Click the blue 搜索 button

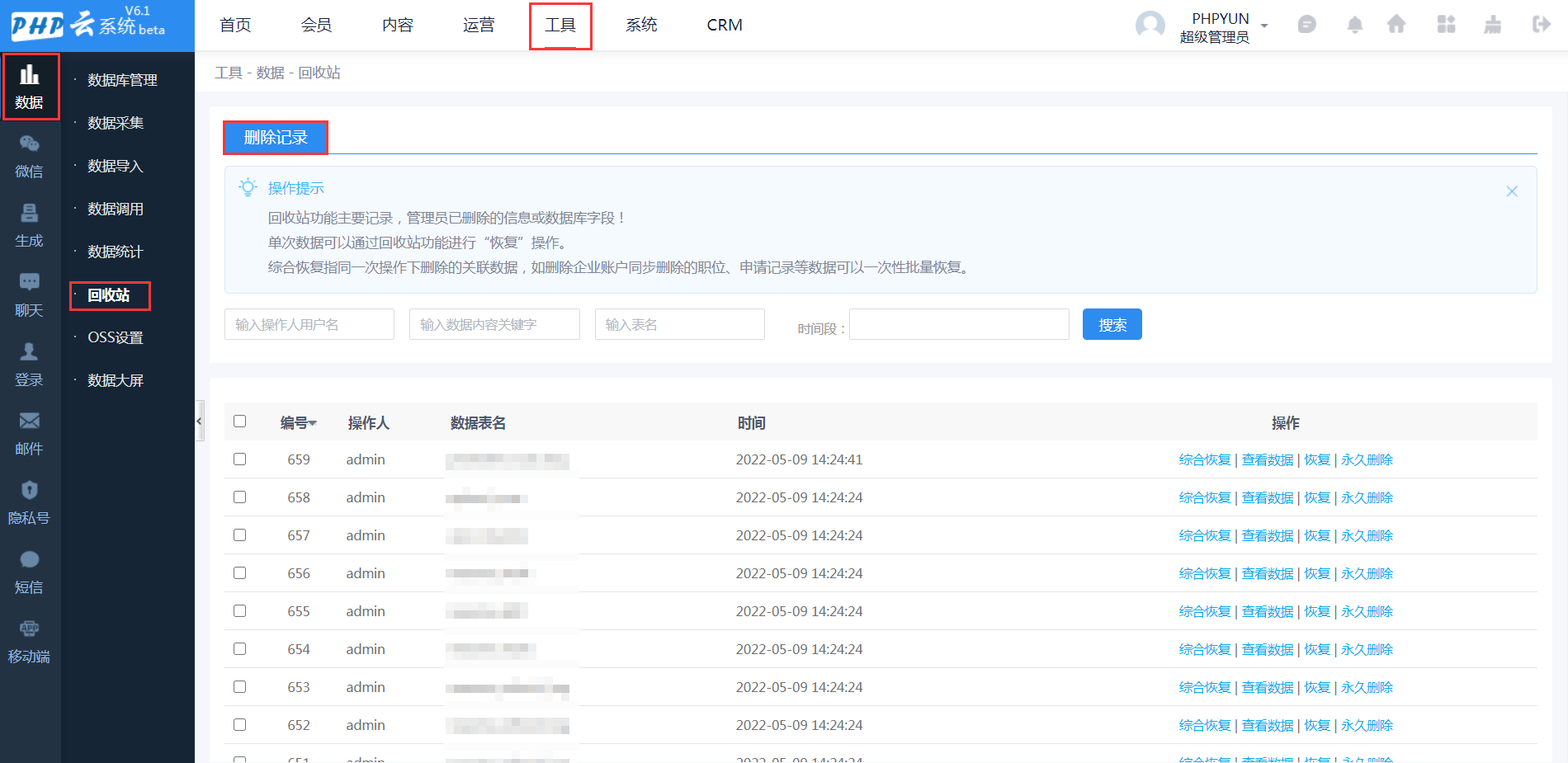(1112, 324)
